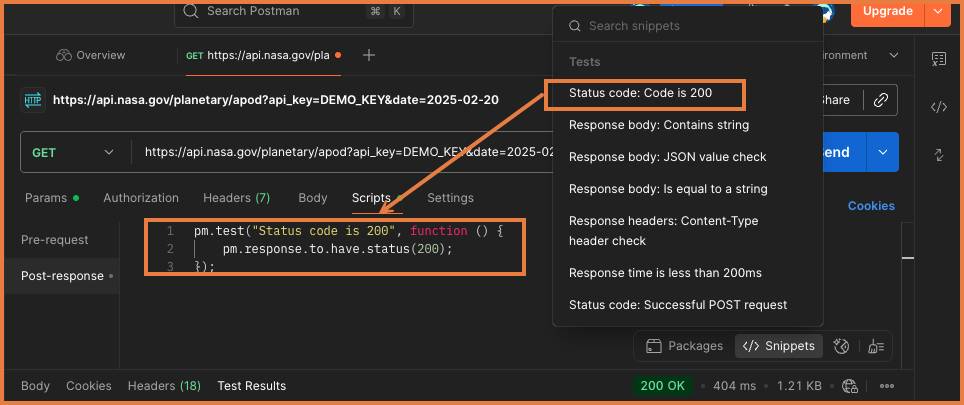The width and height of the screenshot is (964, 405).
Task: Click the 'Tests' snippets category heading
Action: [584, 61]
